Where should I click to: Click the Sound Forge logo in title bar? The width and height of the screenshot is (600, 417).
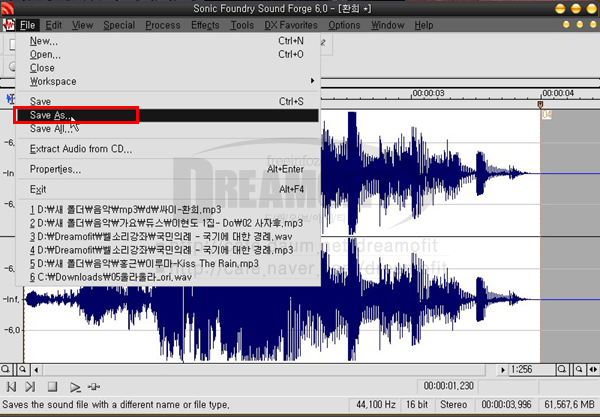click(7, 8)
